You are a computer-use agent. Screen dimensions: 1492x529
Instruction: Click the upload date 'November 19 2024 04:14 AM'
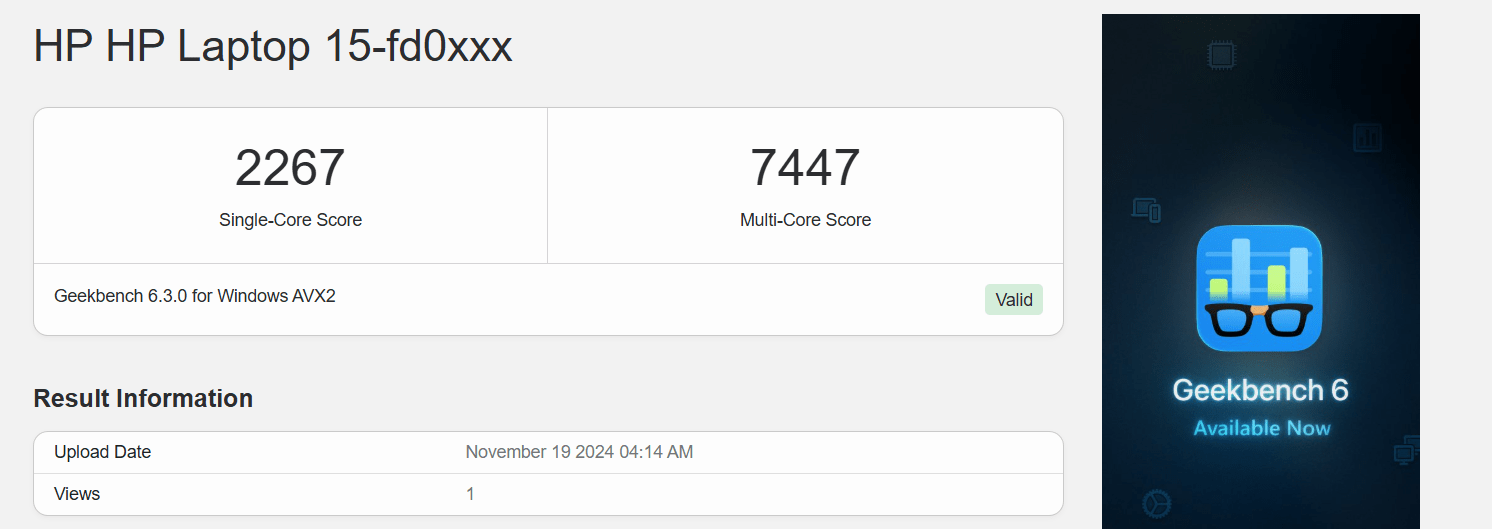coord(579,452)
